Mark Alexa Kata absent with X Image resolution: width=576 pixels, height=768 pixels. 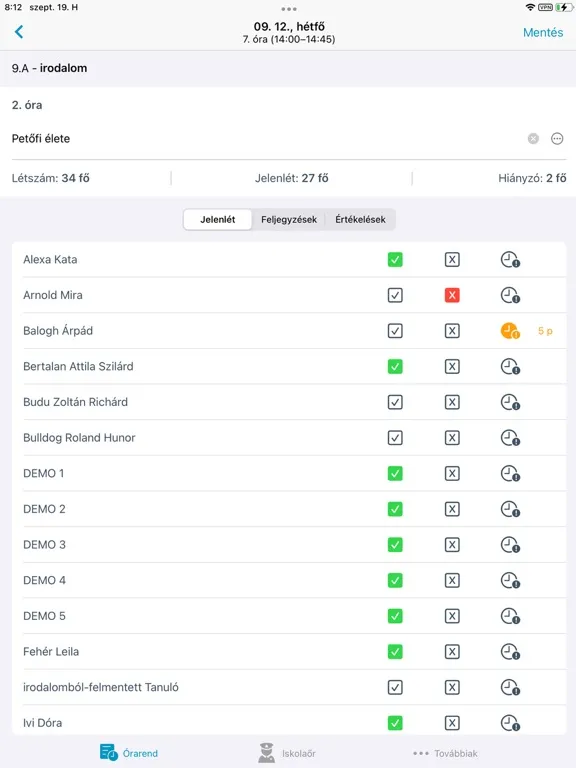(x=452, y=260)
